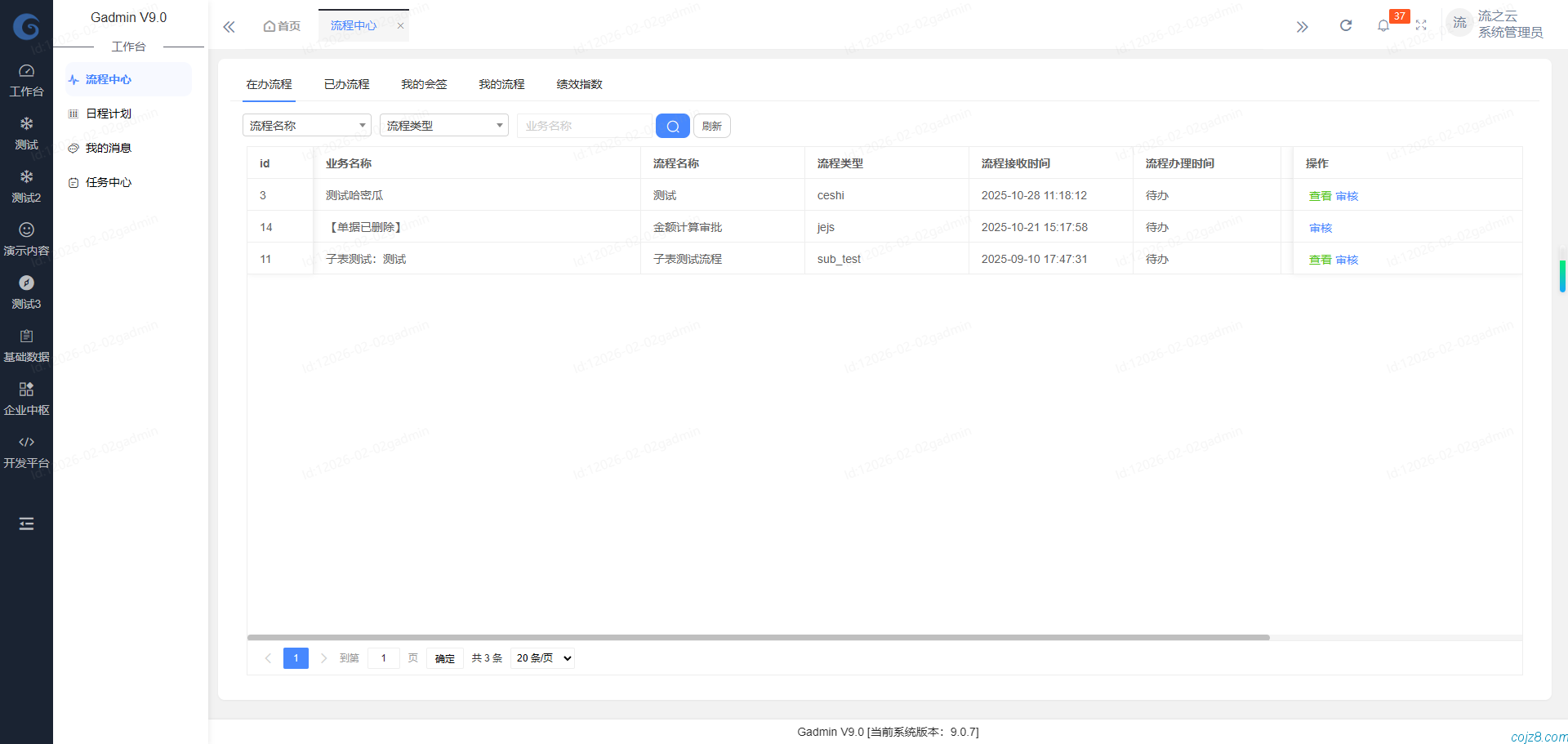The height and width of the screenshot is (744, 1568).
Task: Open the 演示内容 sidebar section
Action: click(x=26, y=238)
